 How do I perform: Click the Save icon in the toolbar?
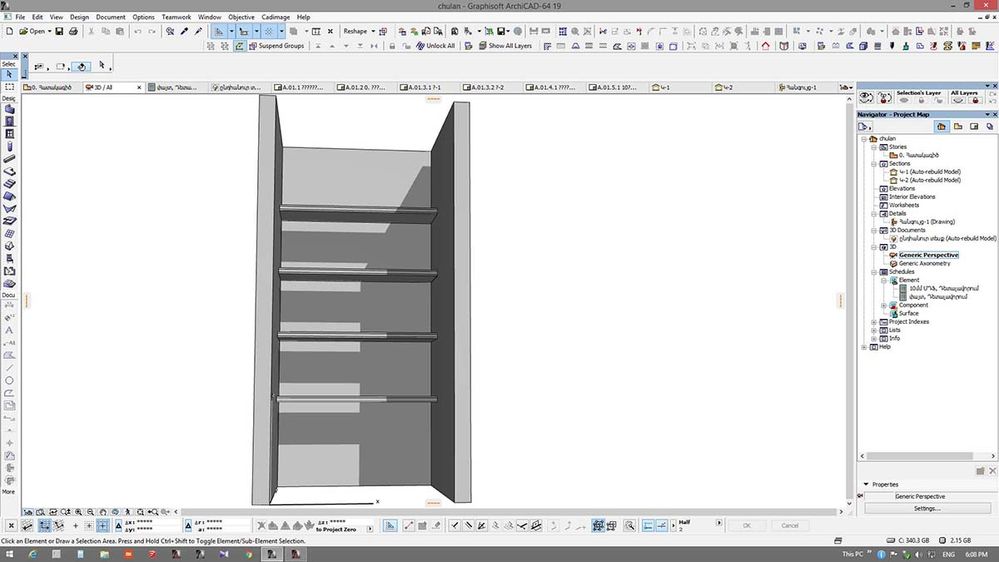point(60,31)
